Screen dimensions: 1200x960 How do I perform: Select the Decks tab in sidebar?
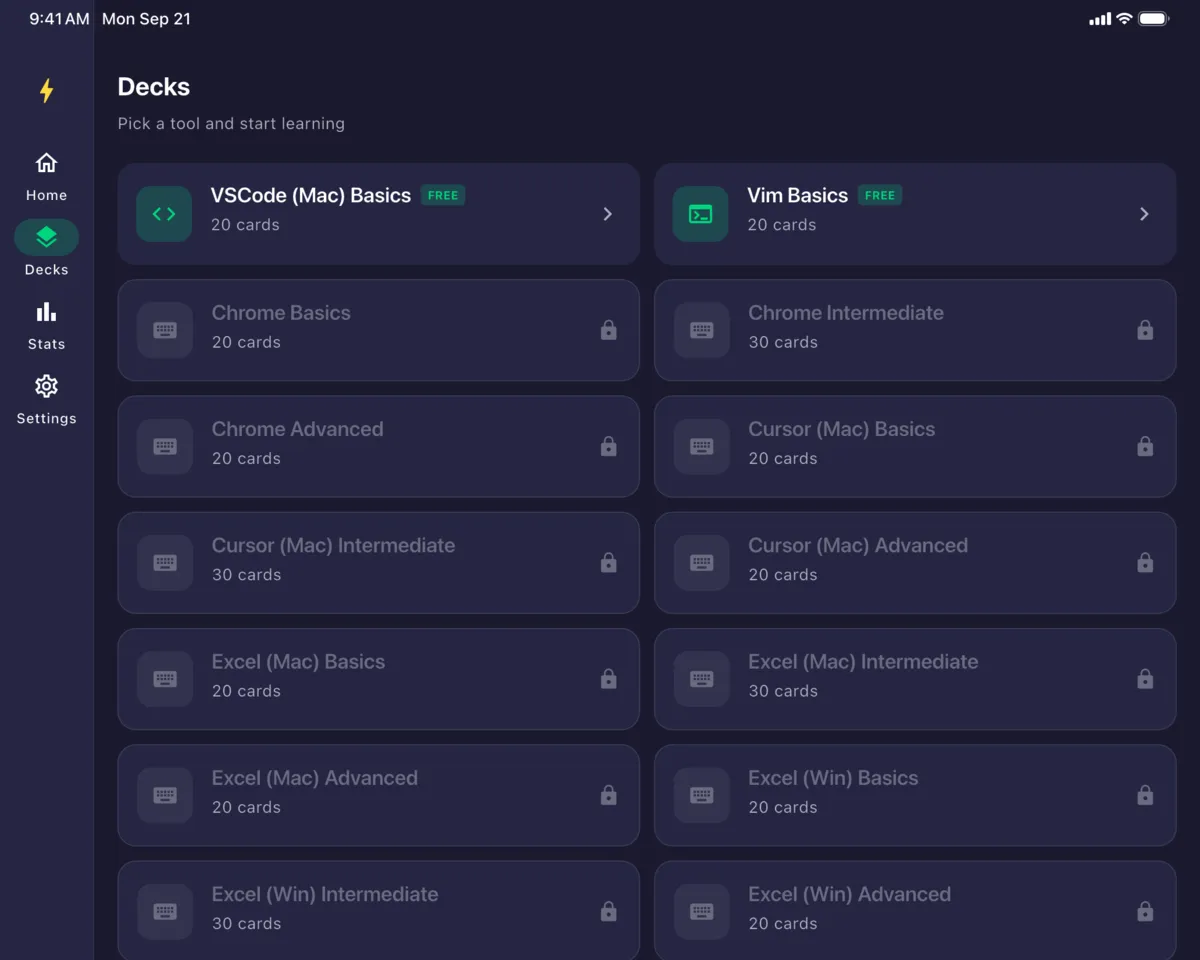tap(46, 250)
